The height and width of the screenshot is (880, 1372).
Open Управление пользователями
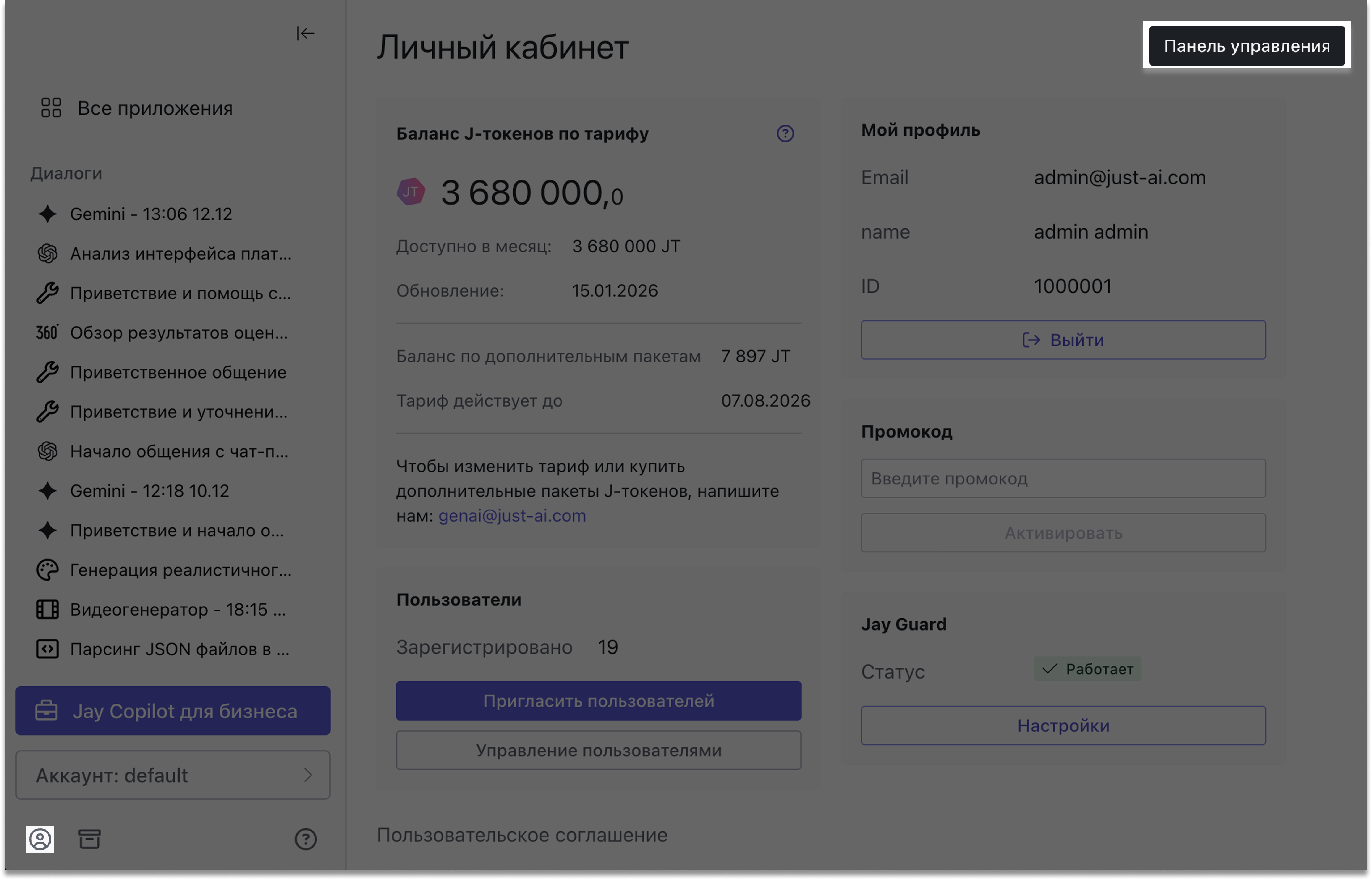point(598,750)
